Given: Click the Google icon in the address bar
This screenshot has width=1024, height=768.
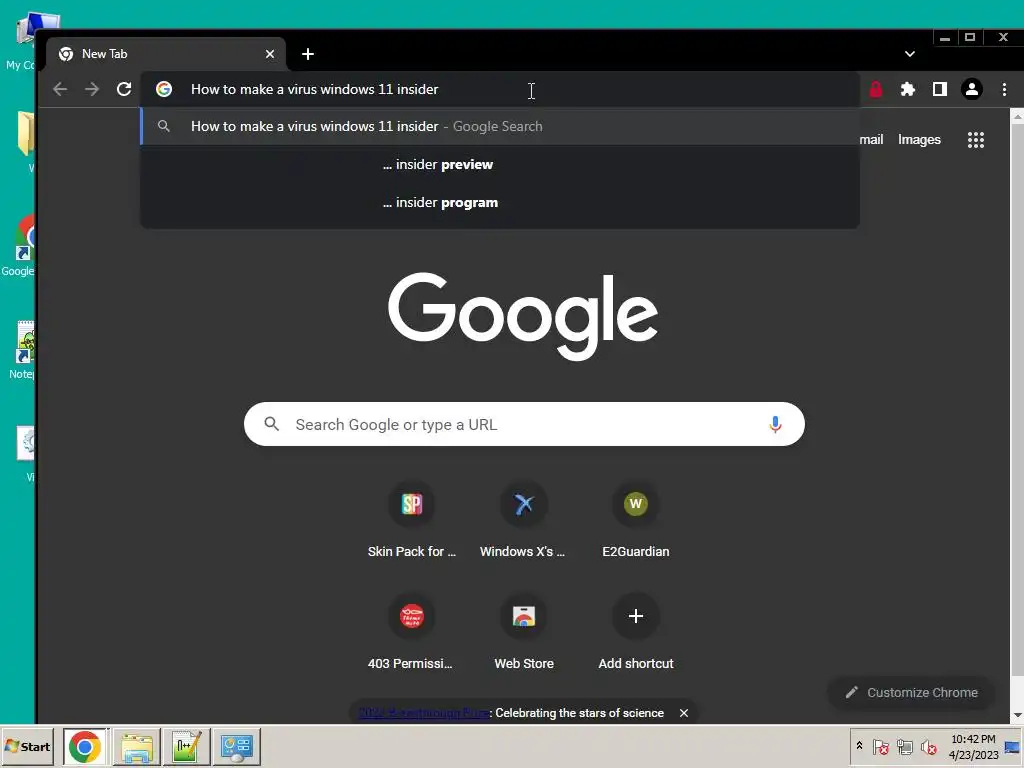Looking at the screenshot, I should tap(164, 89).
